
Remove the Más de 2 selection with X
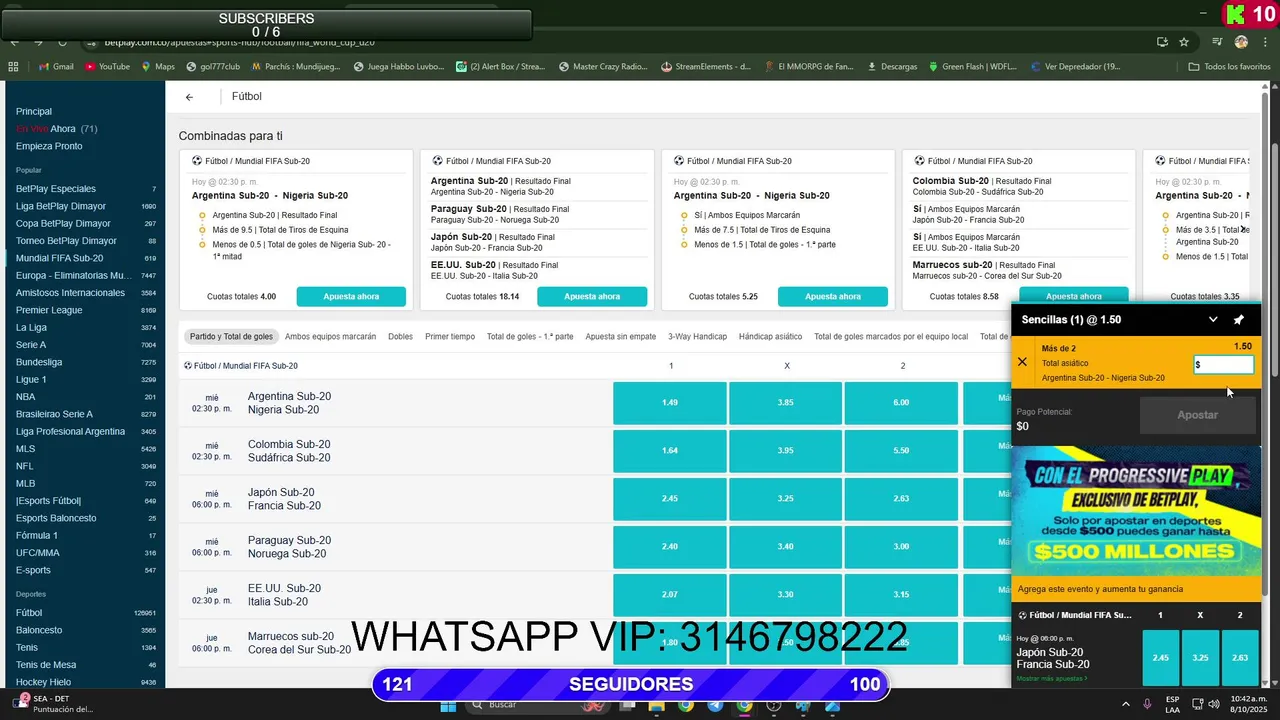tap(1022, 362)
